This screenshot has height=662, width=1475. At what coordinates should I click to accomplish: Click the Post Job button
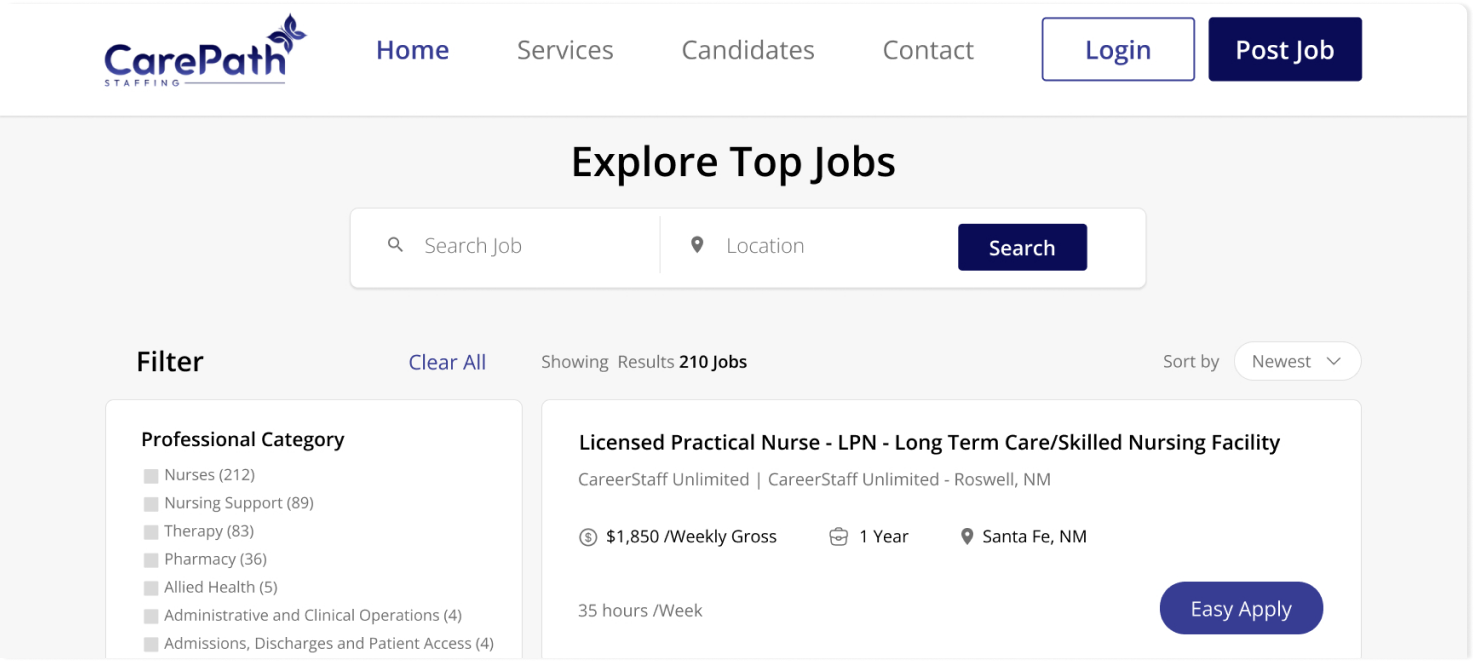pyautogui.click(x=1285, y=50)
